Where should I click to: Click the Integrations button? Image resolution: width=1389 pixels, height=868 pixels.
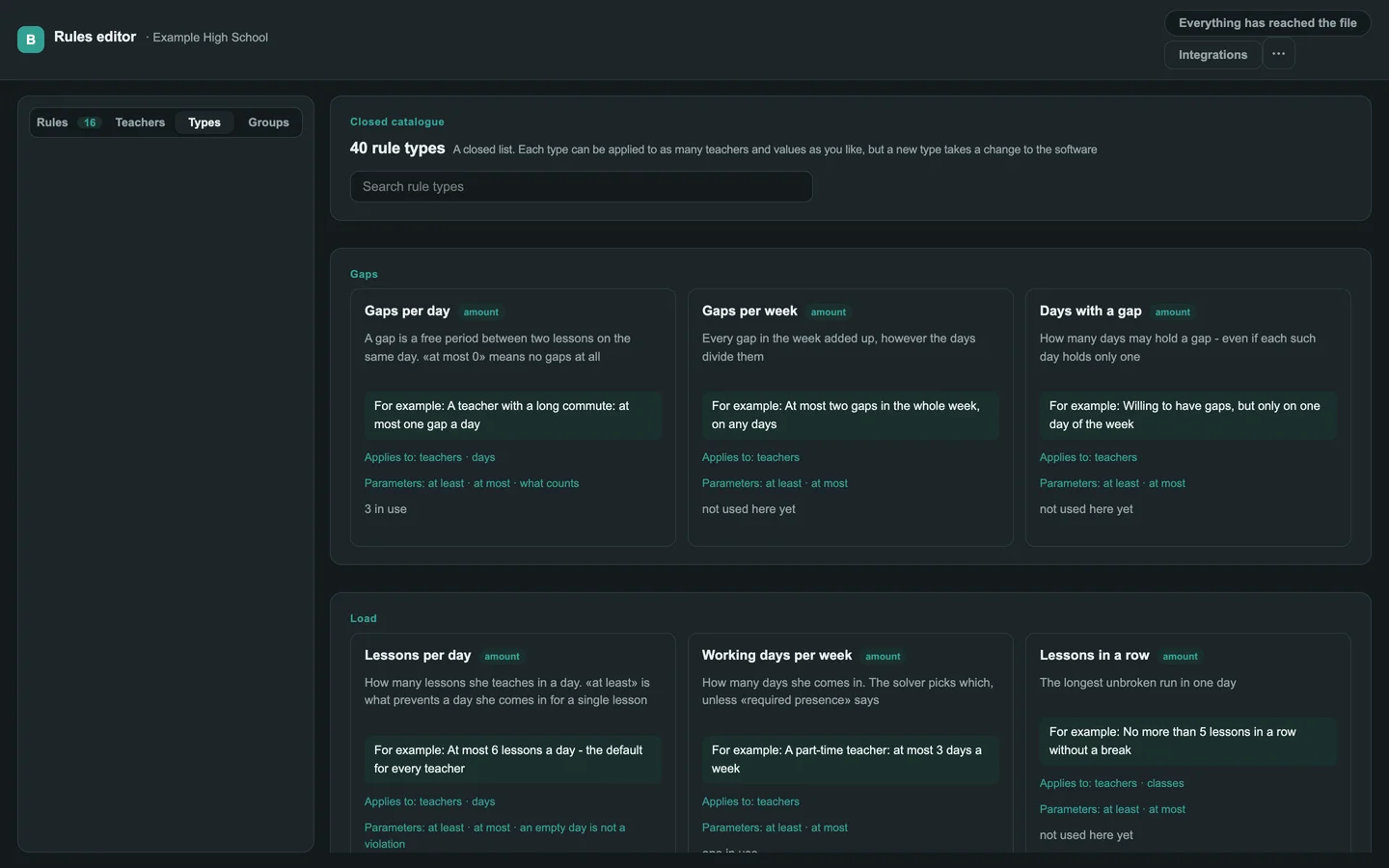(x=1212, y=55)
